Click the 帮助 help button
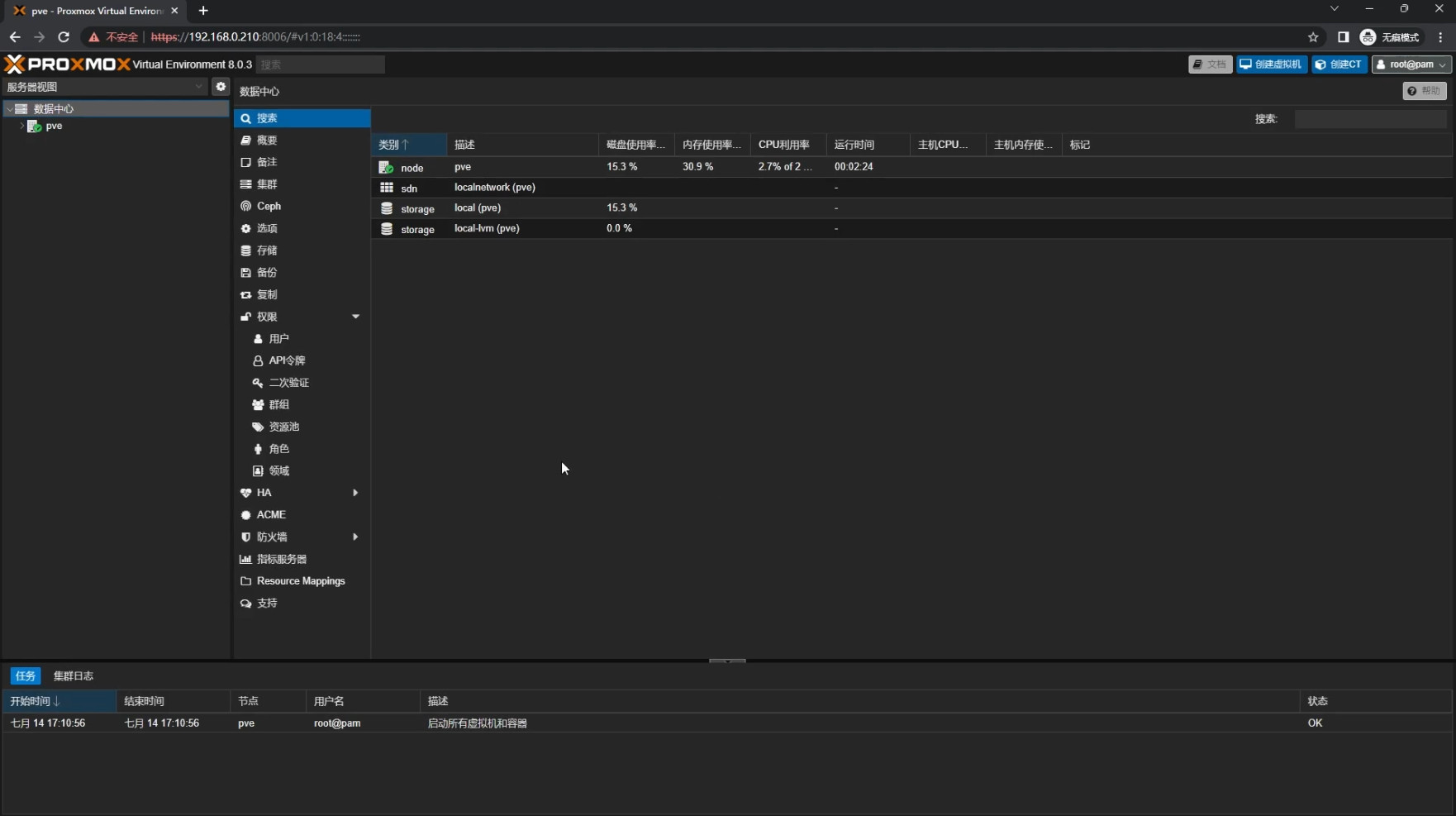 tap(1425, 91)
